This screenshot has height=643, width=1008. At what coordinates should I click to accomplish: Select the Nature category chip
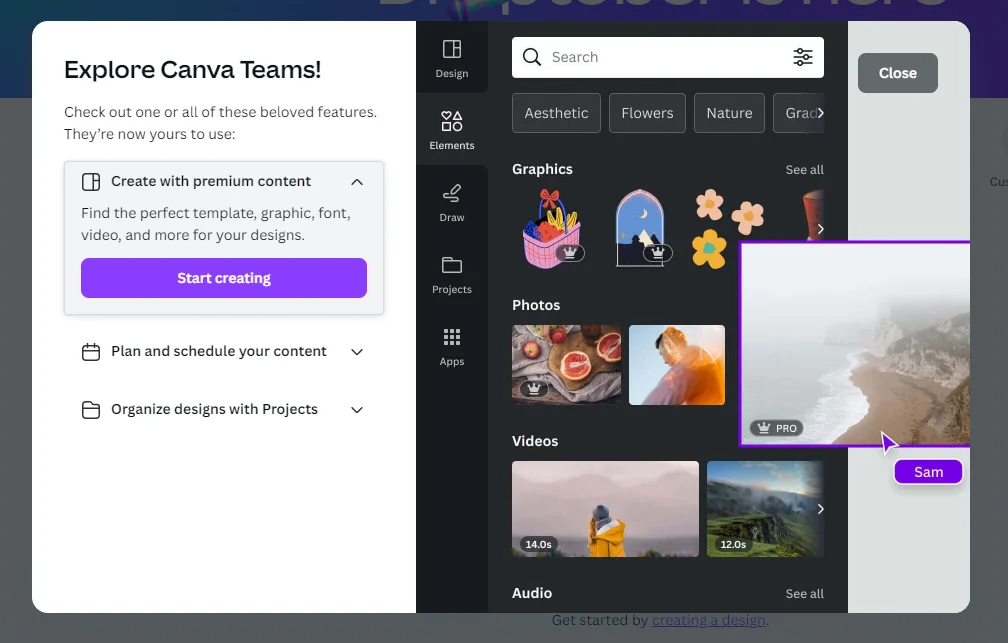click(x=729, y=113)
